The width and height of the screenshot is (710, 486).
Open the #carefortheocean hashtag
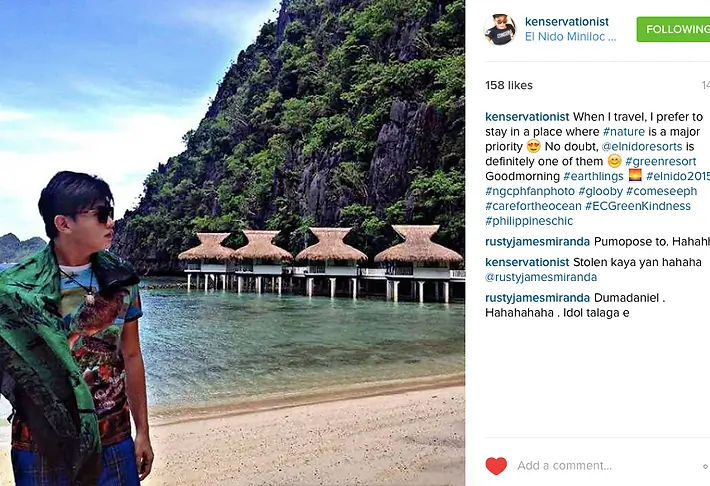[533, 206]
